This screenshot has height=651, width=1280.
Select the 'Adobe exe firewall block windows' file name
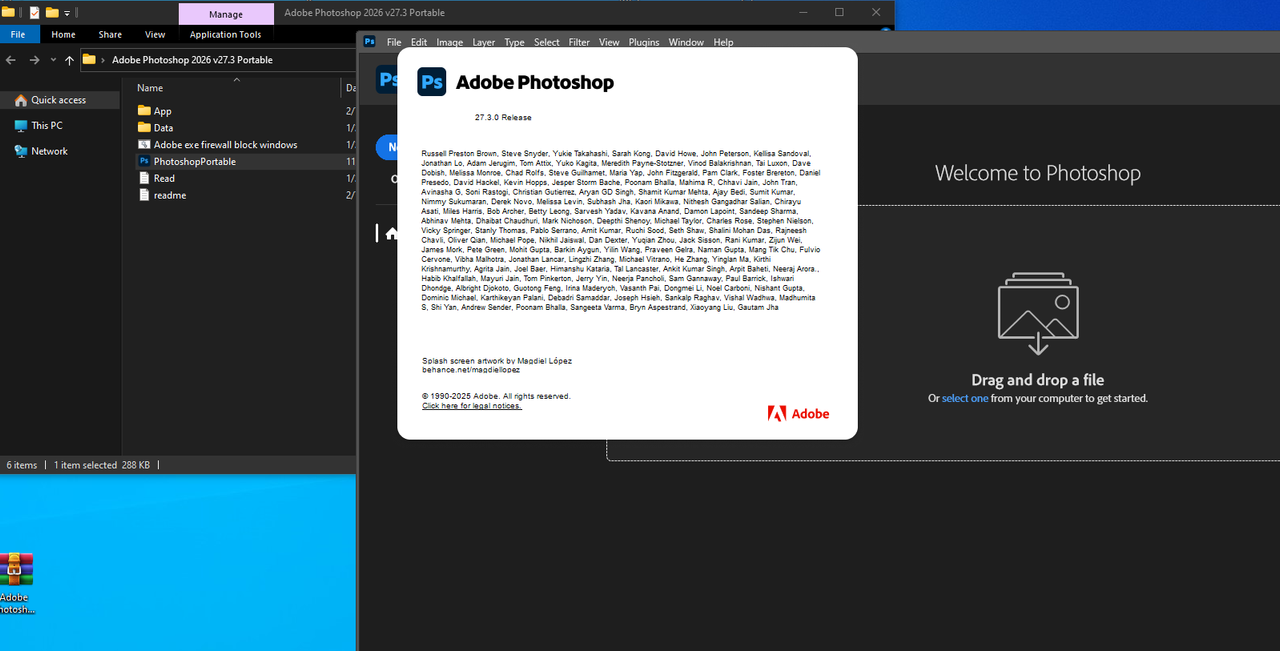pos(225,145)
